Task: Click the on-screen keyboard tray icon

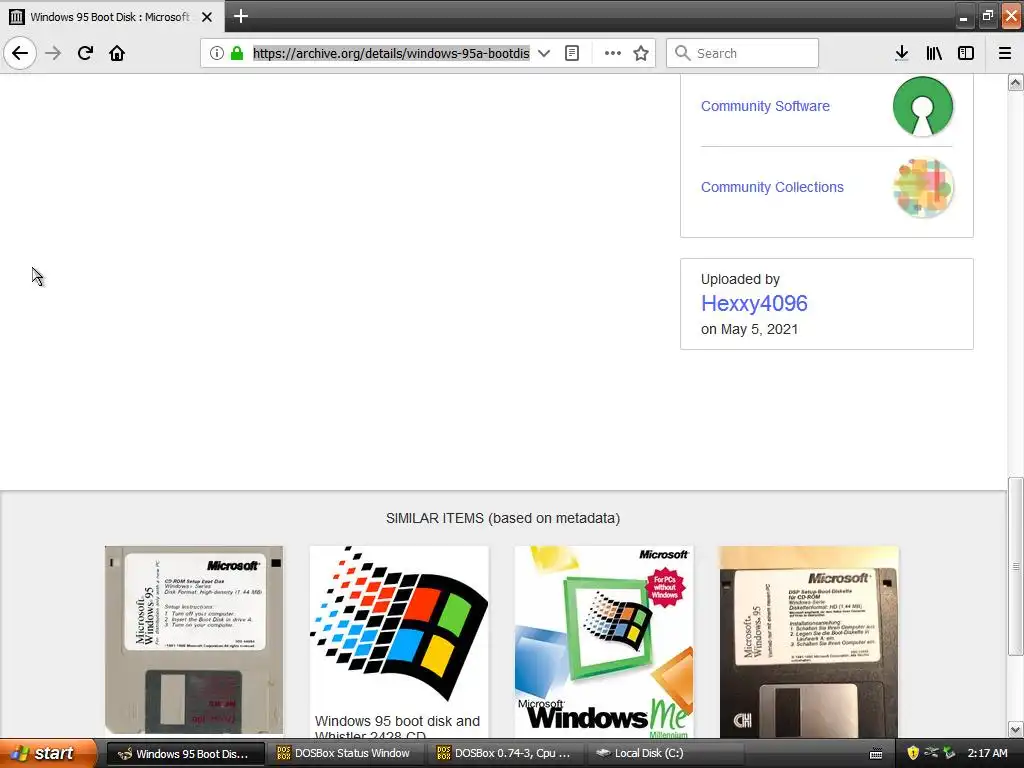Action: tap(876, 754)
